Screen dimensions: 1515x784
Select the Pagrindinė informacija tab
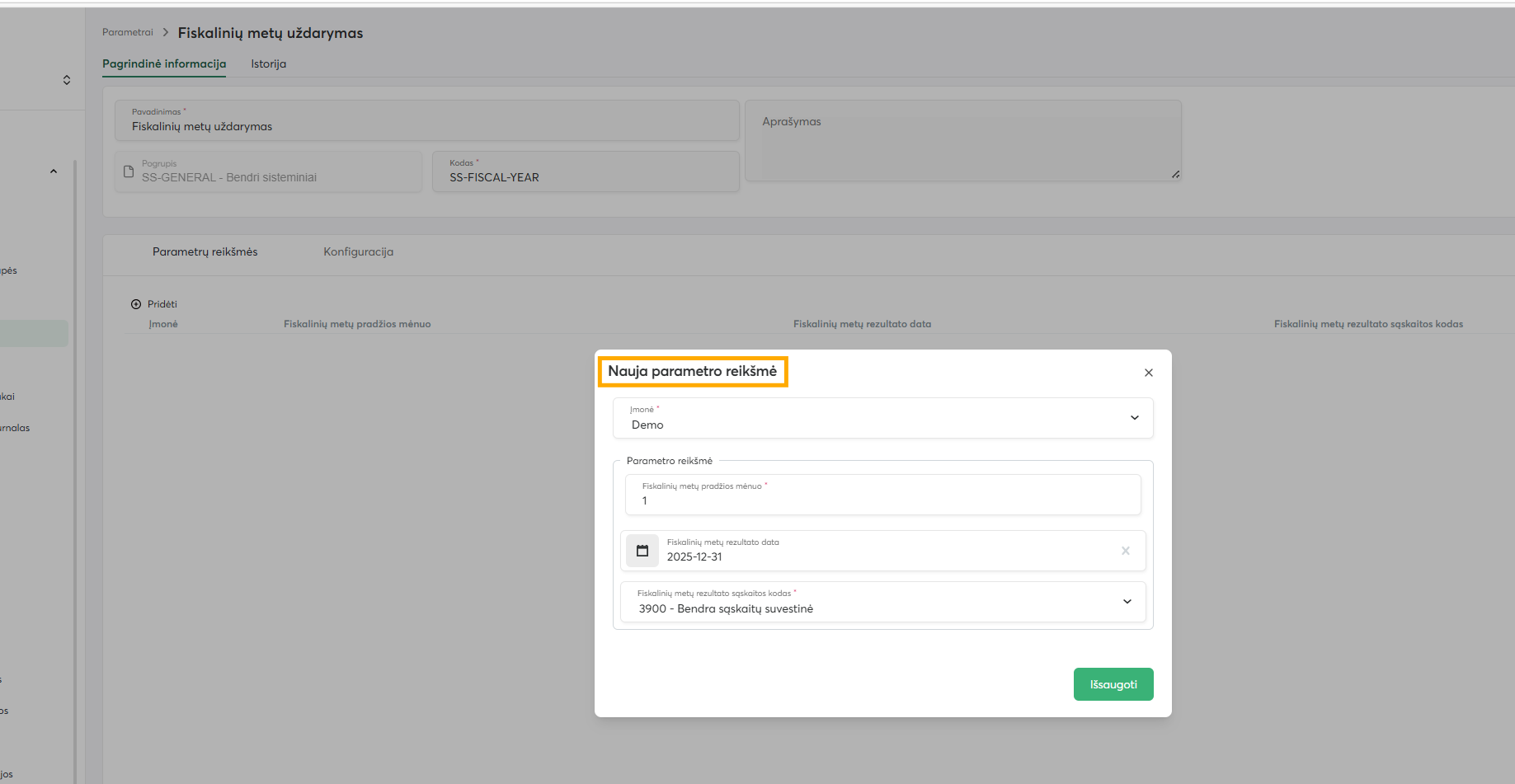(164, 63)
